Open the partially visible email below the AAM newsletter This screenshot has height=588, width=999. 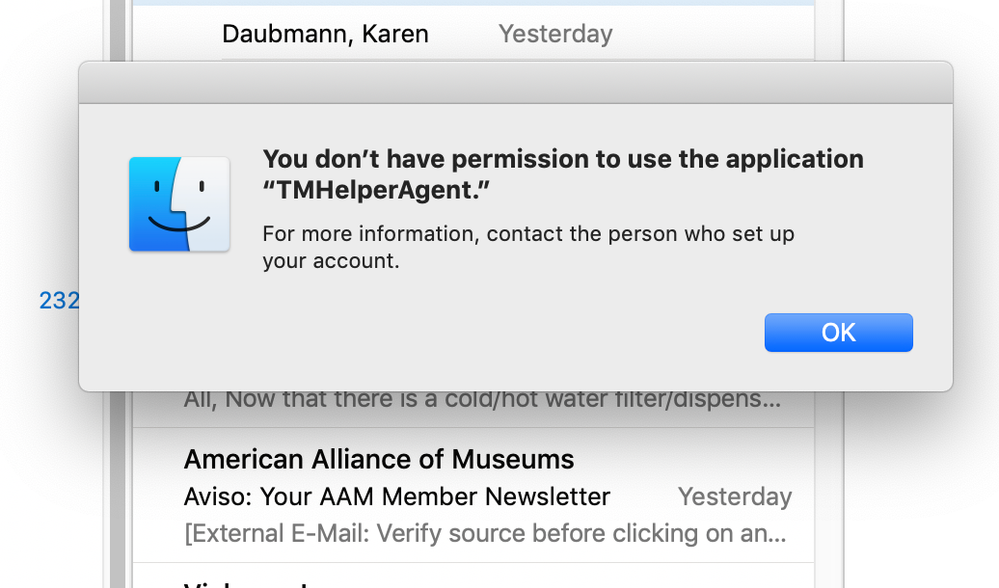473,577
